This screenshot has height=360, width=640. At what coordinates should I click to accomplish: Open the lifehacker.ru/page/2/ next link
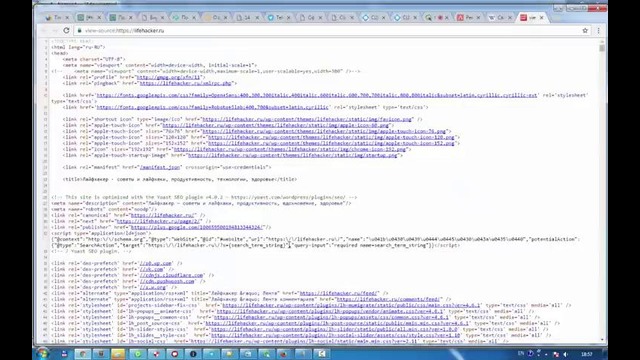[x=159, y=221]
